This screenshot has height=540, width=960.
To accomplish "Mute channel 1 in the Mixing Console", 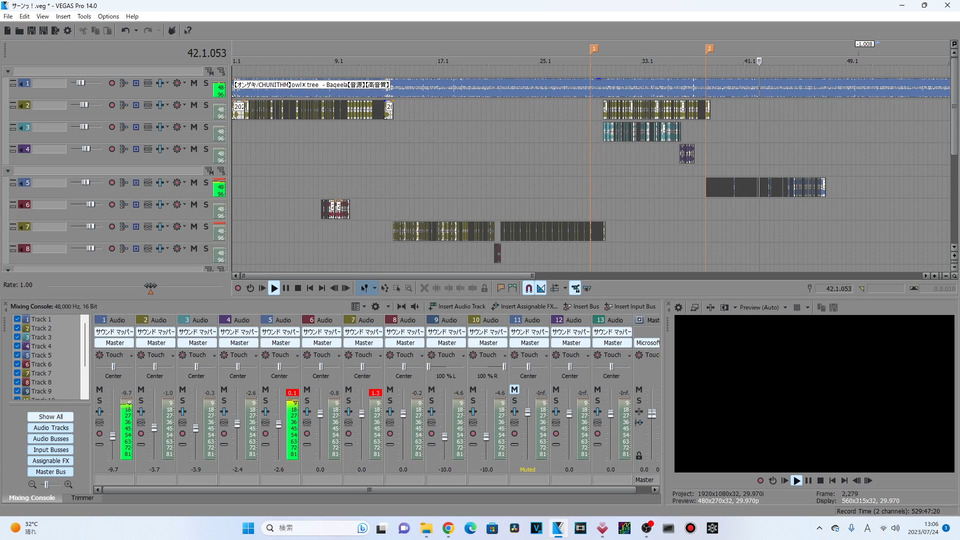I will pos(99,389).
